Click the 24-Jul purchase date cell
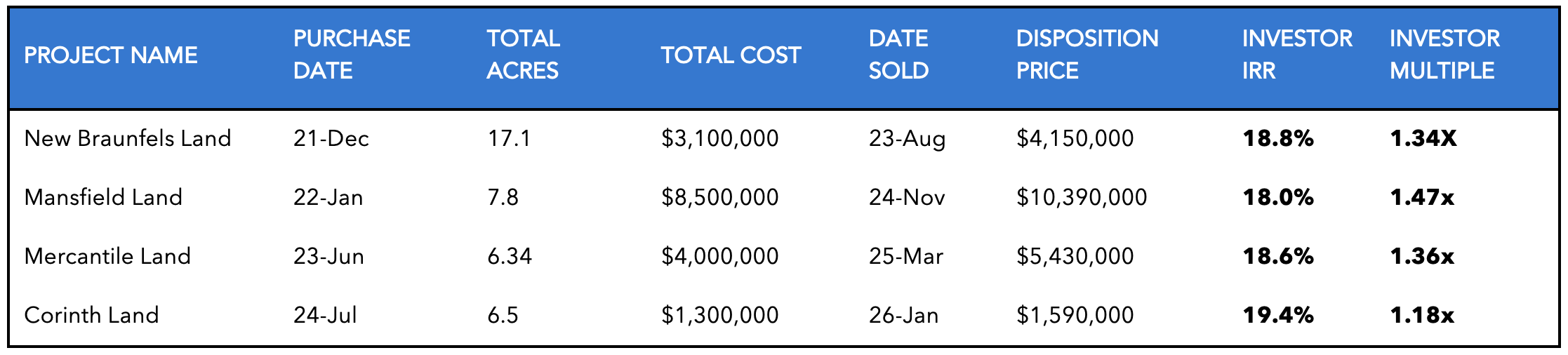 click(x=325, y=315)
